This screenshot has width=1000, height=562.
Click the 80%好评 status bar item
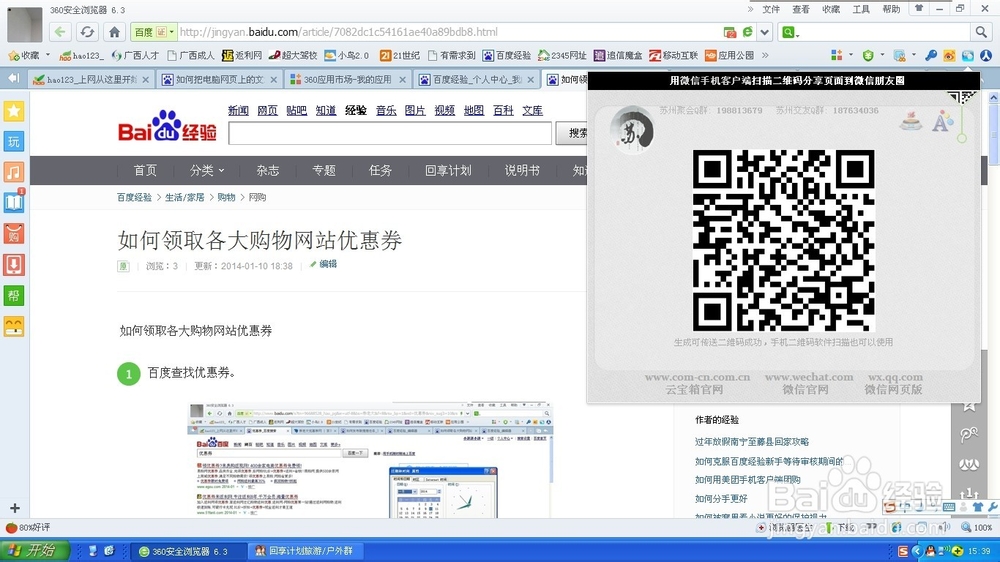coord(27,528)
